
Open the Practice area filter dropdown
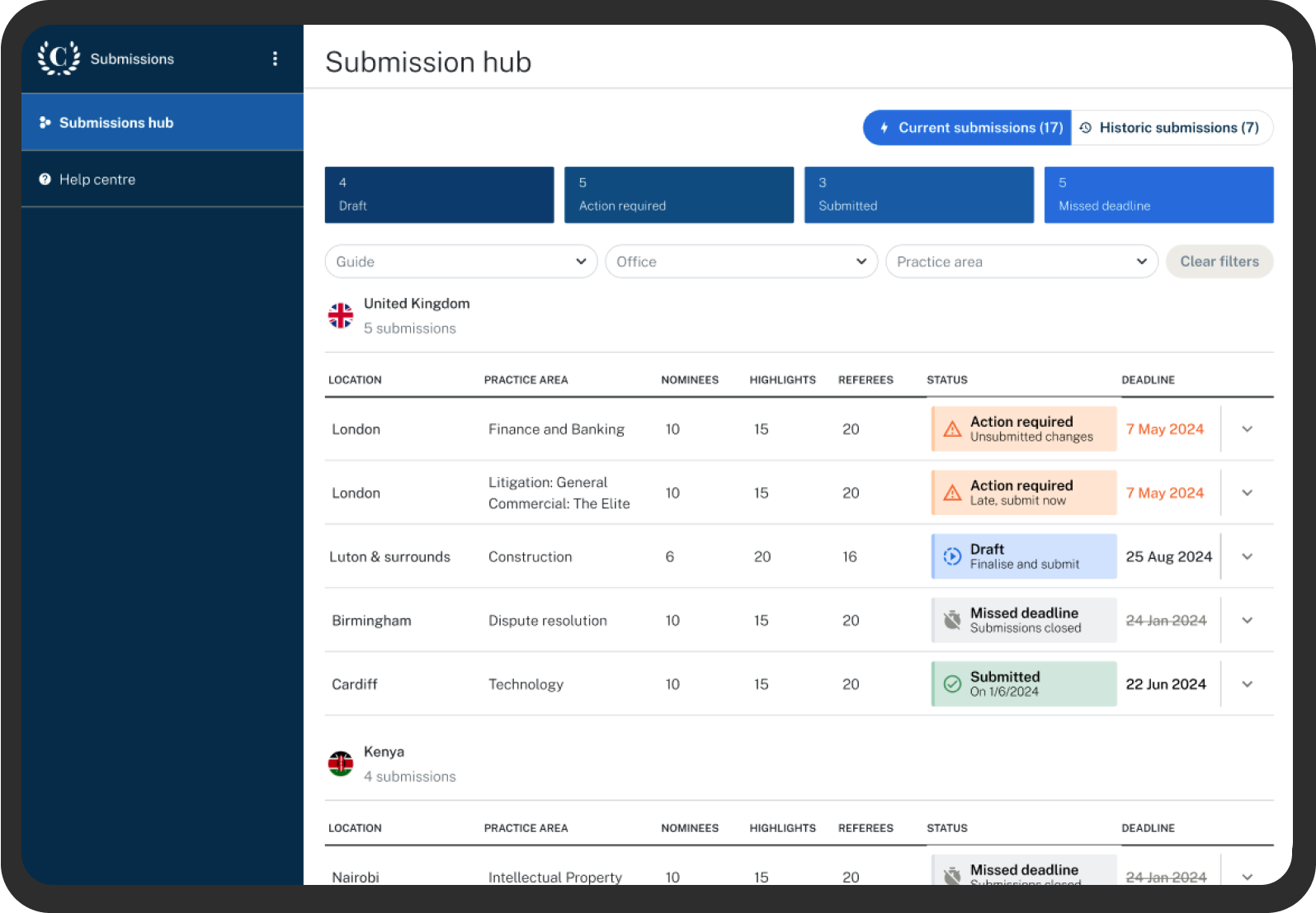1022,262
